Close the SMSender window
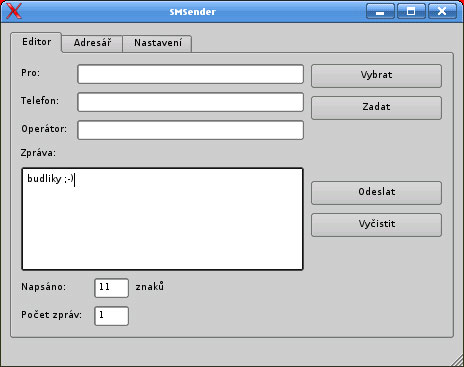Screen dimensions: 464x367 442,11
